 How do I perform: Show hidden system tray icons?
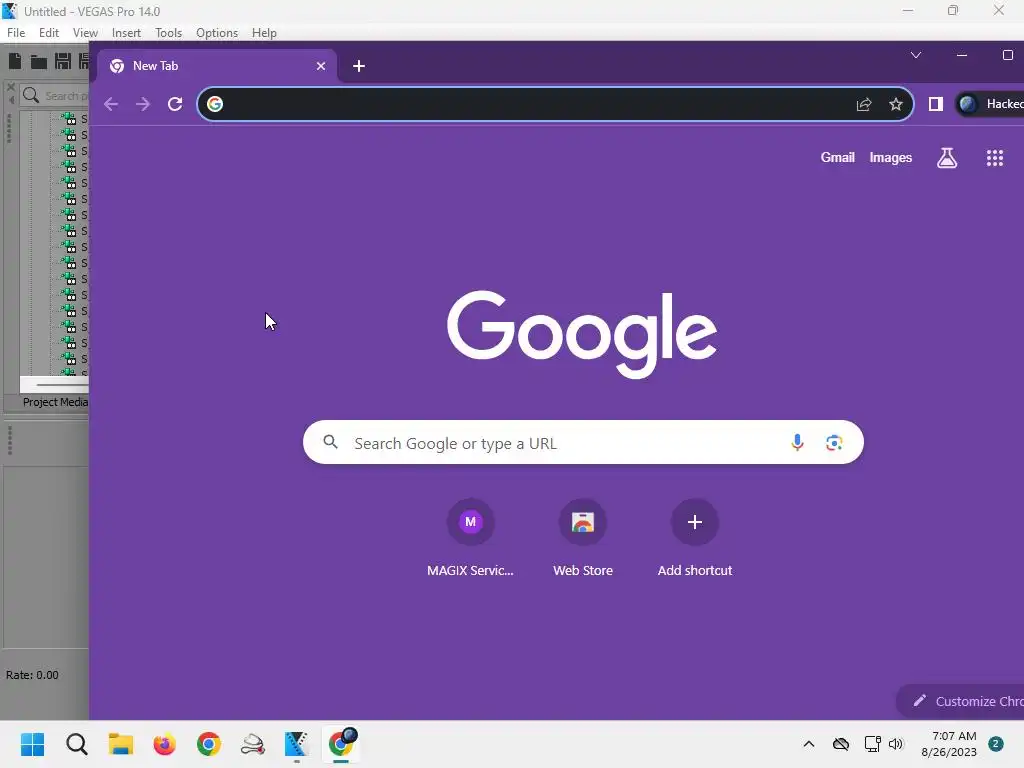tap(808, 744)
